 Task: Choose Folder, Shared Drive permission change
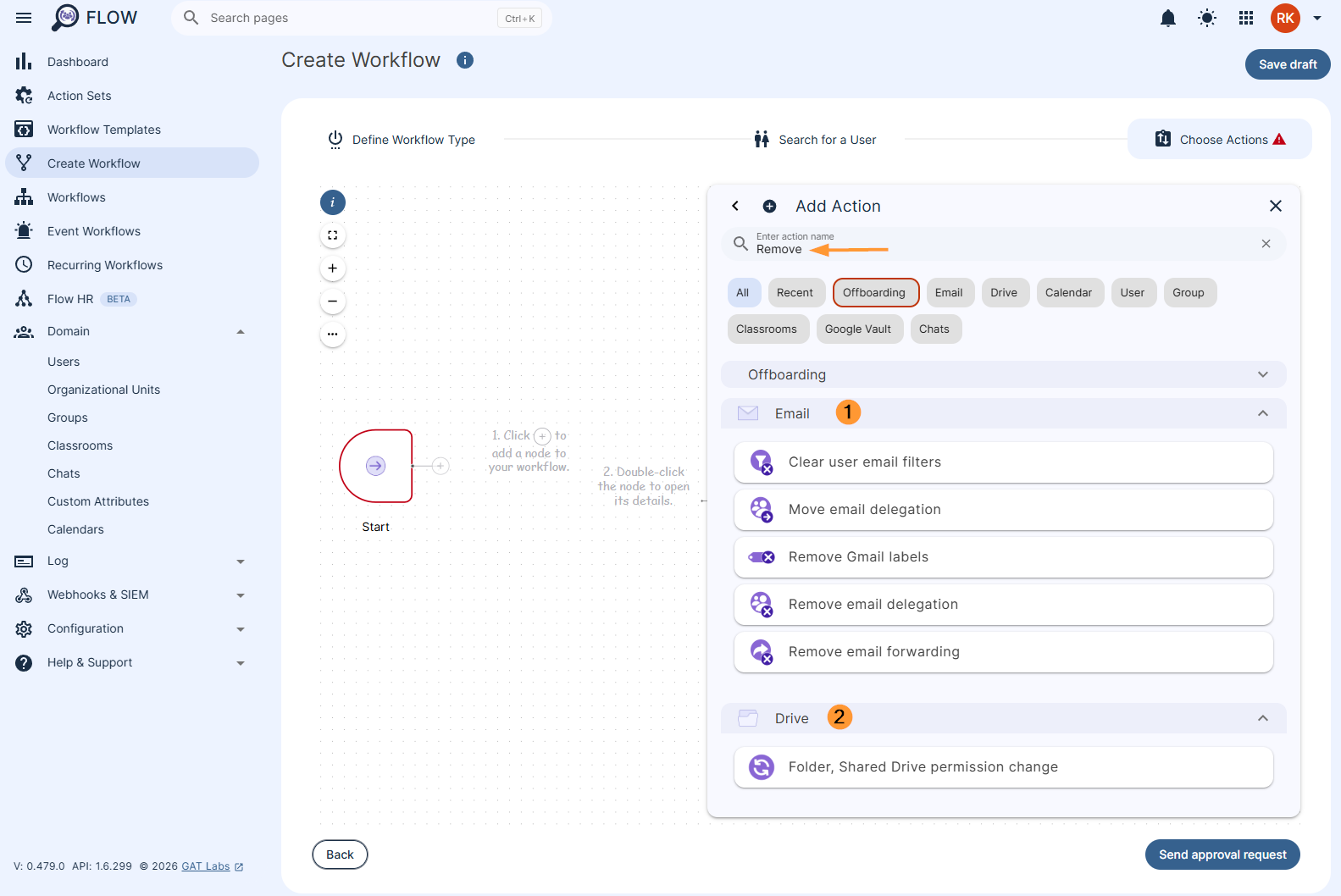coord(1004,767)
